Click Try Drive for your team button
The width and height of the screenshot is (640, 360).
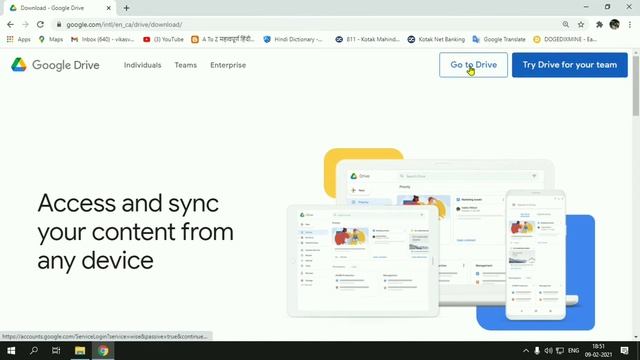[570, 65]
